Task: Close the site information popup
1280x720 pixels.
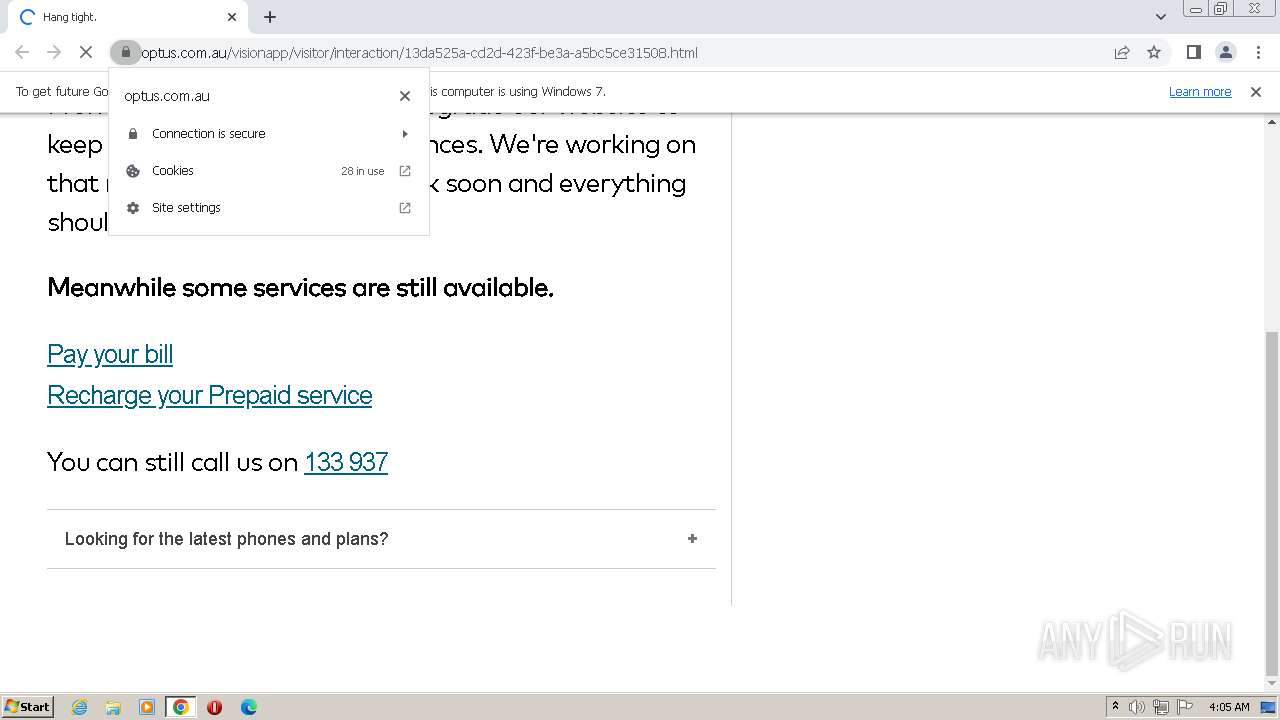Action: click(x=405, y=96)
